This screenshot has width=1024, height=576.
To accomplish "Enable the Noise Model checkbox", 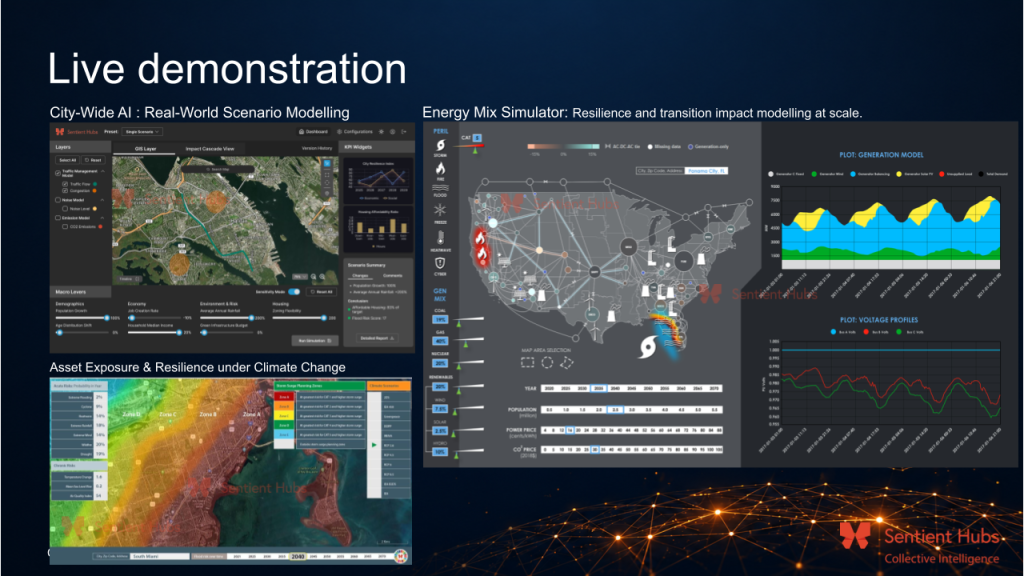I will pyautogui.click(x=58, y=200).
